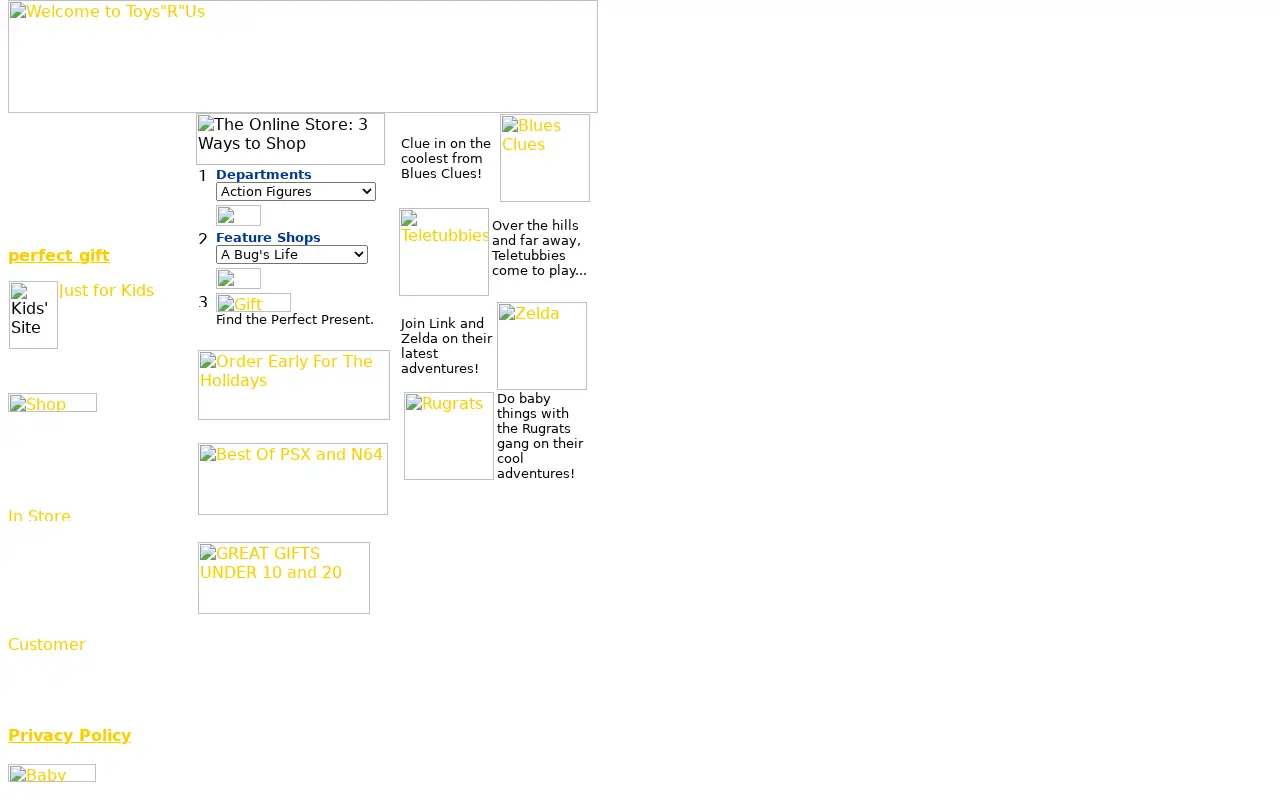The height and width of the screenshot is (800, 1280).
Task: Follow the perfect gift link
Action: pyautogui.click(x=59, y=255)
